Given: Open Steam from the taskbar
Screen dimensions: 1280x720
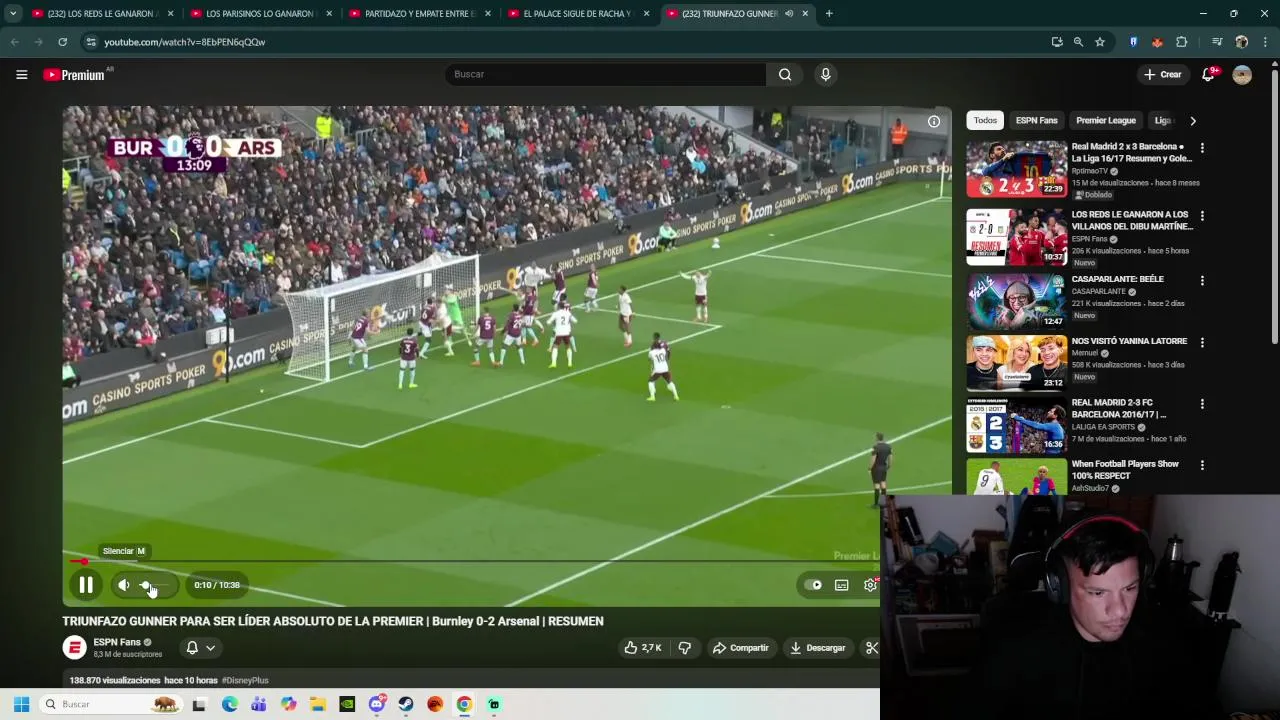Looking at the screenshot, I should pos(406,704).
